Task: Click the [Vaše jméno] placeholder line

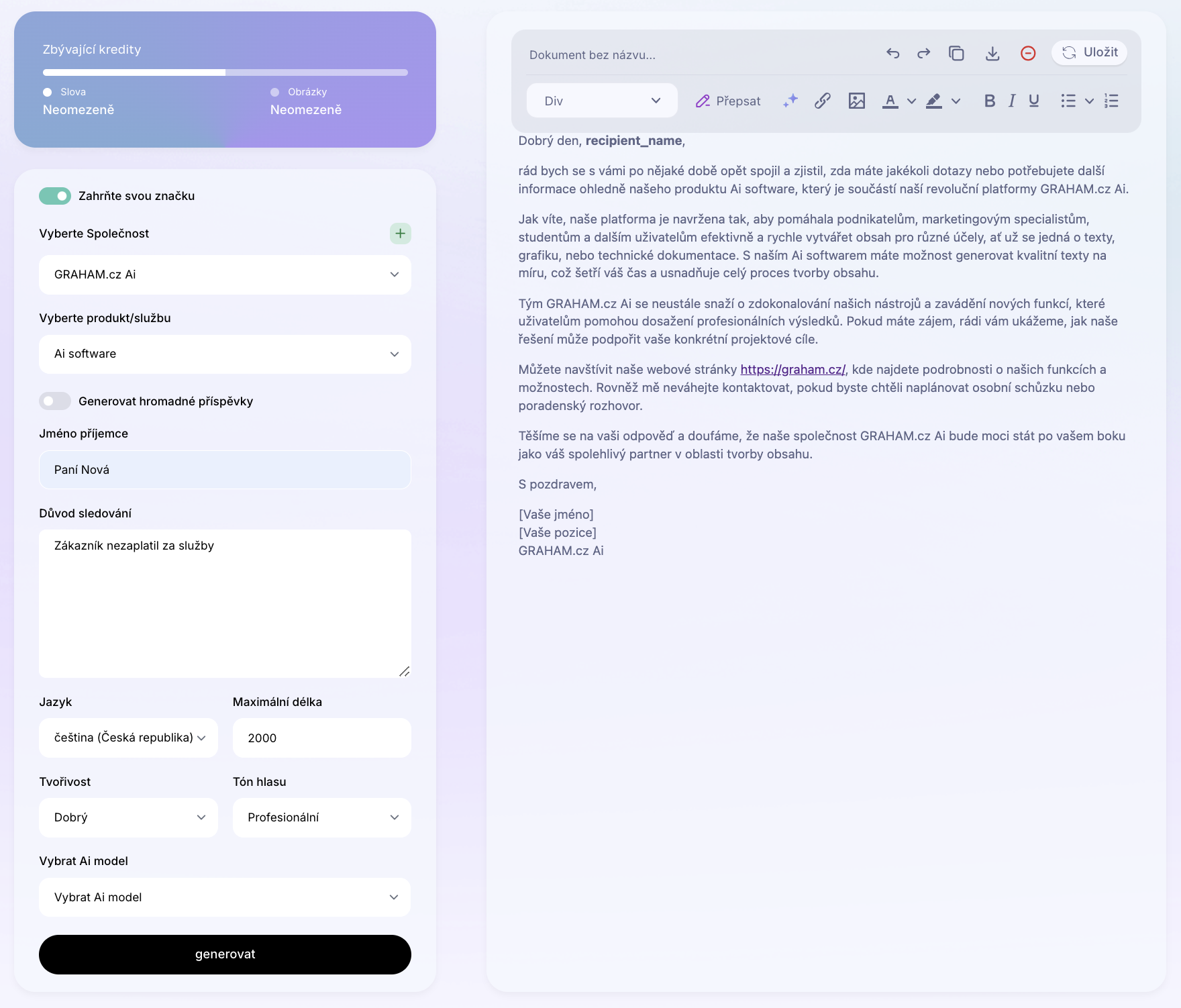Action: coord(556,515)
